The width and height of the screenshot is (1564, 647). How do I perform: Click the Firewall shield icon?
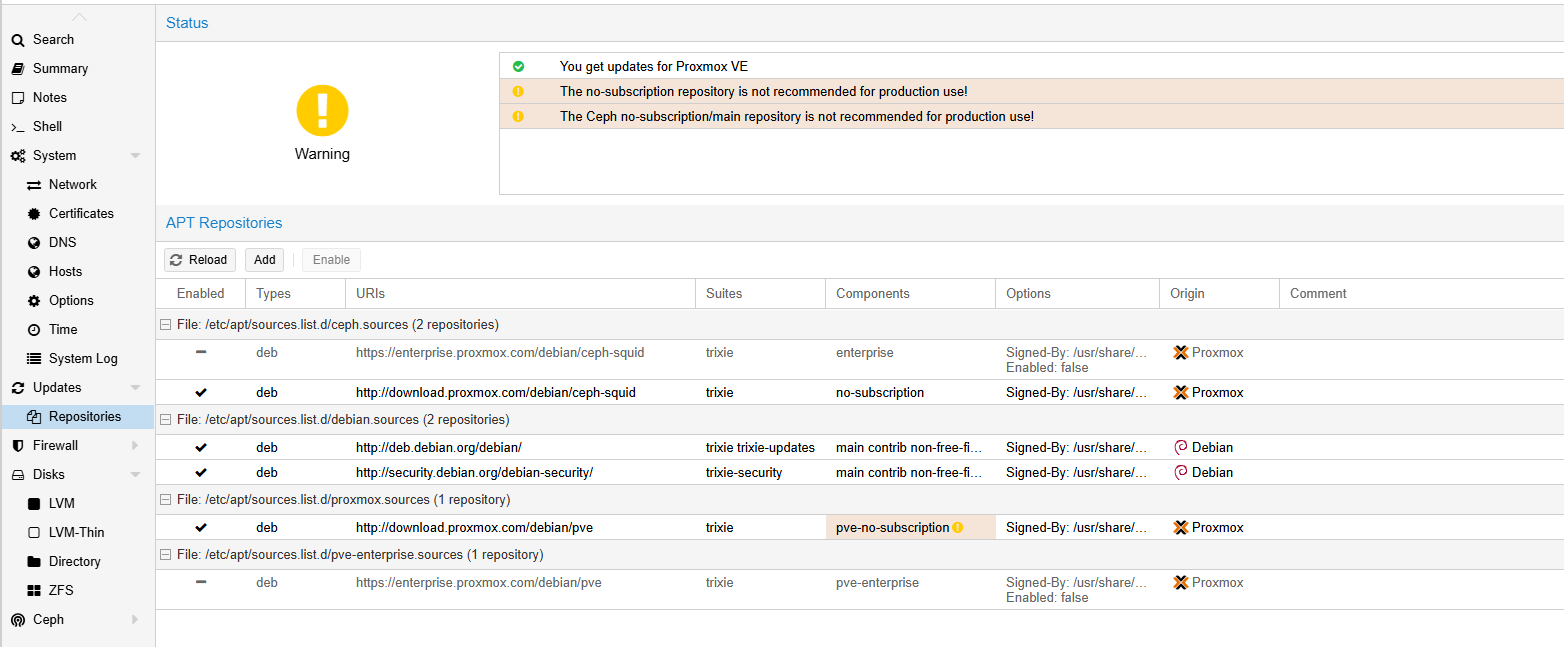(18, 446)
